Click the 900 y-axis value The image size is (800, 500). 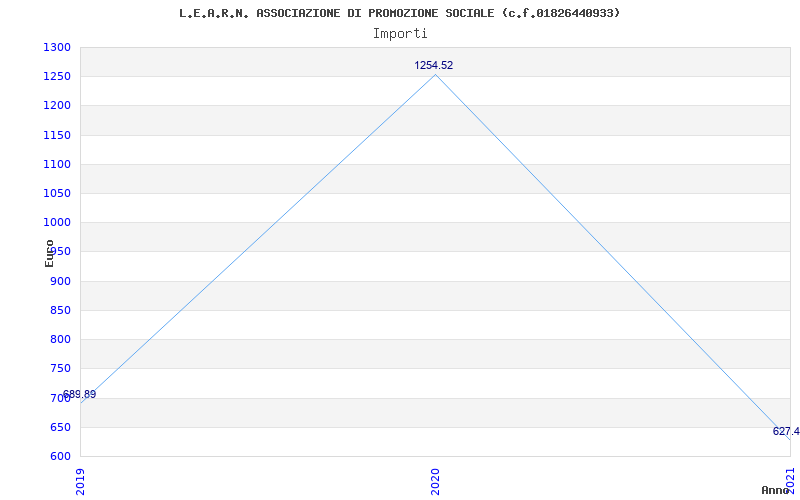tap(60, 281)
